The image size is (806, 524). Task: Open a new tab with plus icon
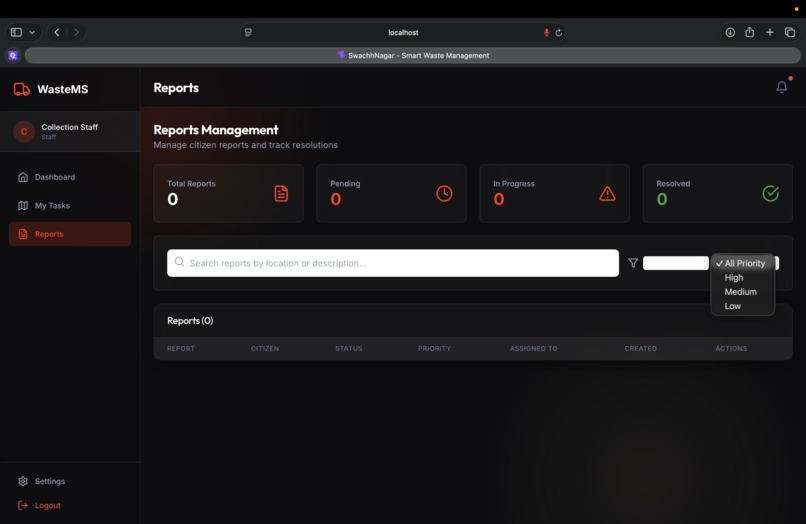(770, 32)
